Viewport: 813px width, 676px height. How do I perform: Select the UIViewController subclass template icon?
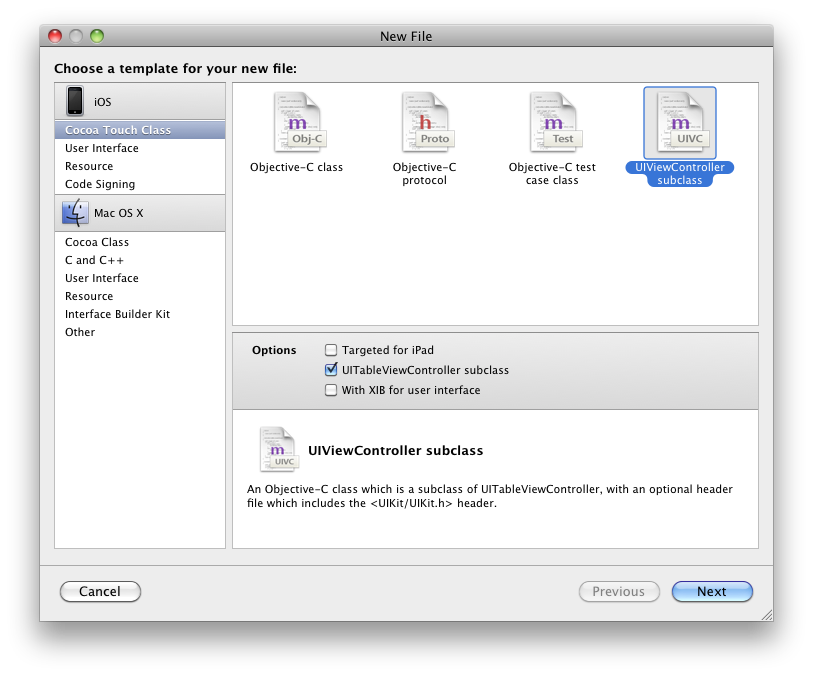coord(680,122)
